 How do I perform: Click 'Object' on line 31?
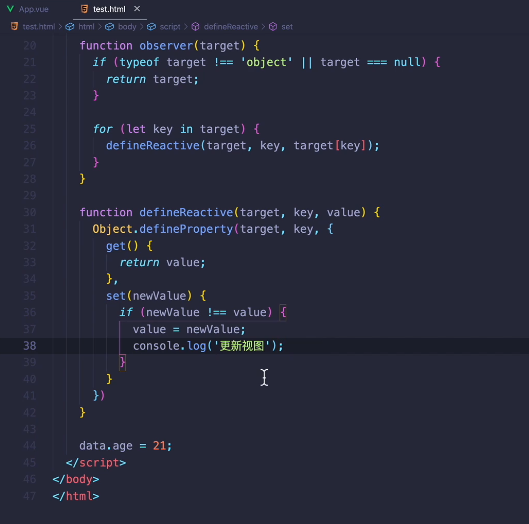[113, 229]
